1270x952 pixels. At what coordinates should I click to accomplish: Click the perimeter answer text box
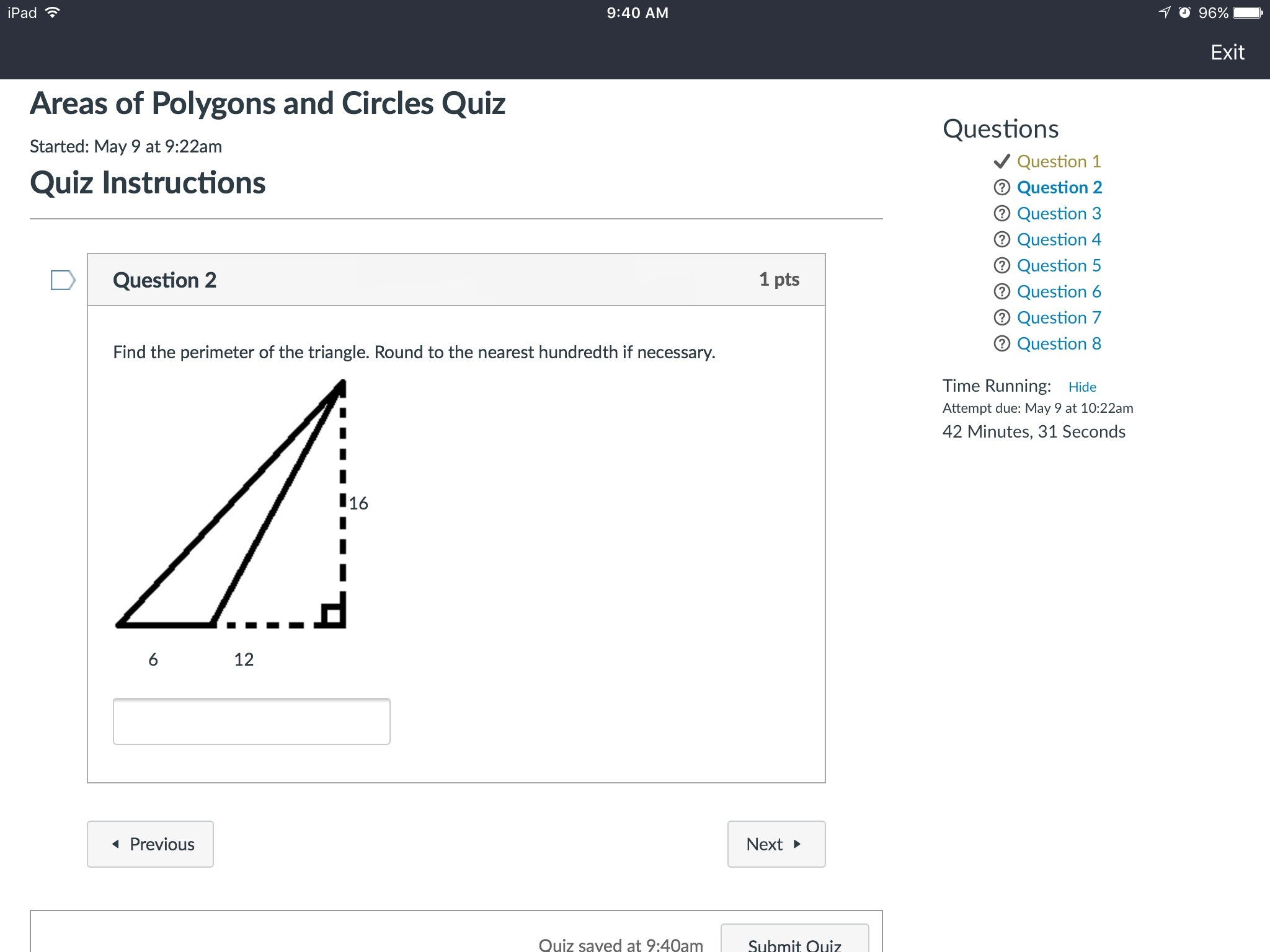(x=251, y=721)
